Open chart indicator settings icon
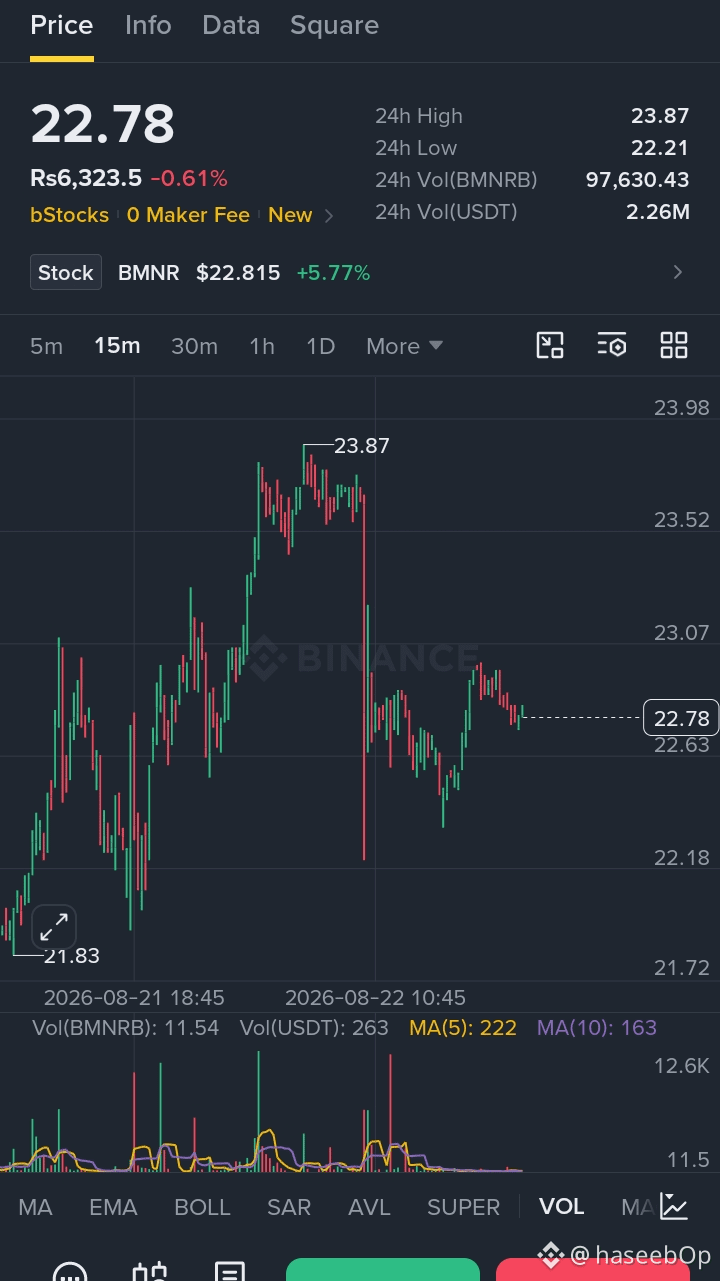The height and width of the screenshot is (1281, 720). click(612, 345)
